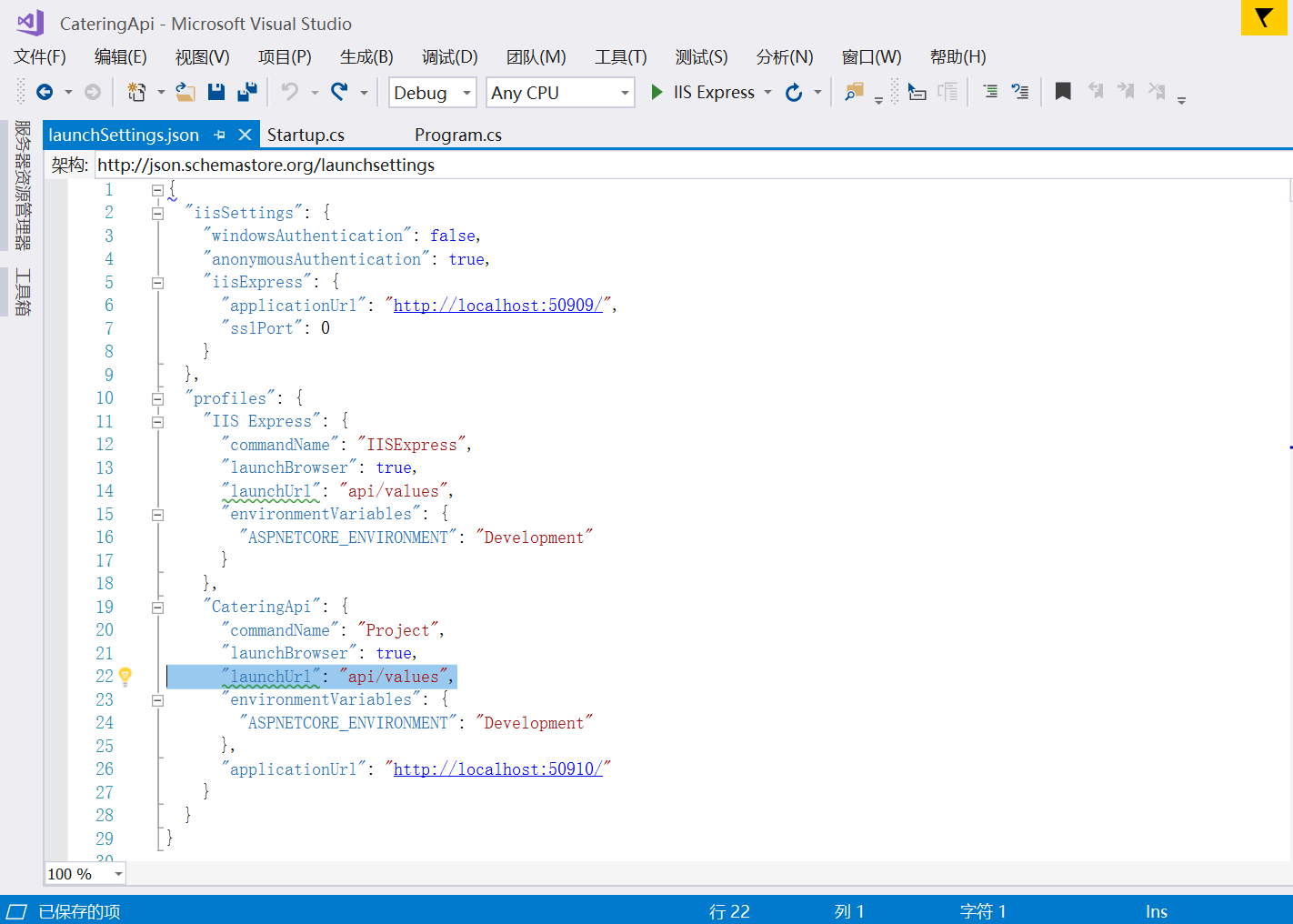The height and width of the screenshot is (924, 1293).
Task: Open the 帮助(H) menu
Action: click(958, 57)
